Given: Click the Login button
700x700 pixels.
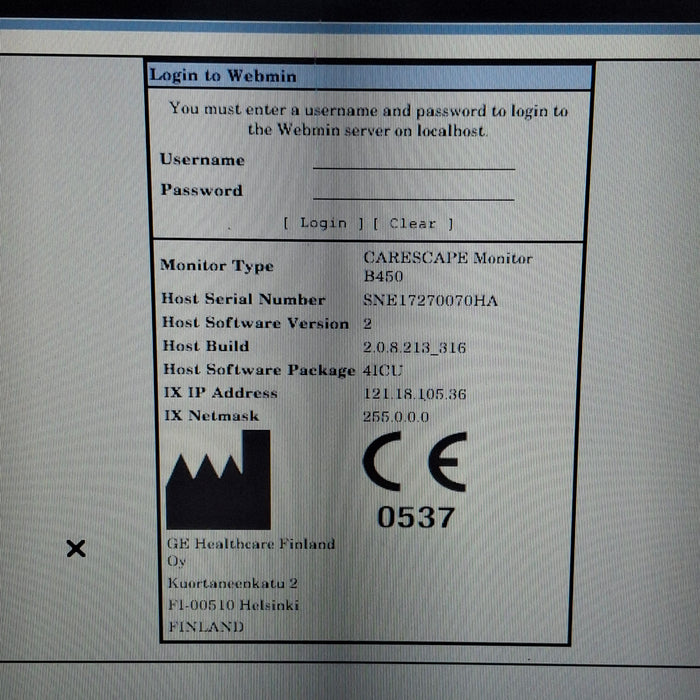Looking at the screenshot, I should pyautogui.click(x=324, y=223).
